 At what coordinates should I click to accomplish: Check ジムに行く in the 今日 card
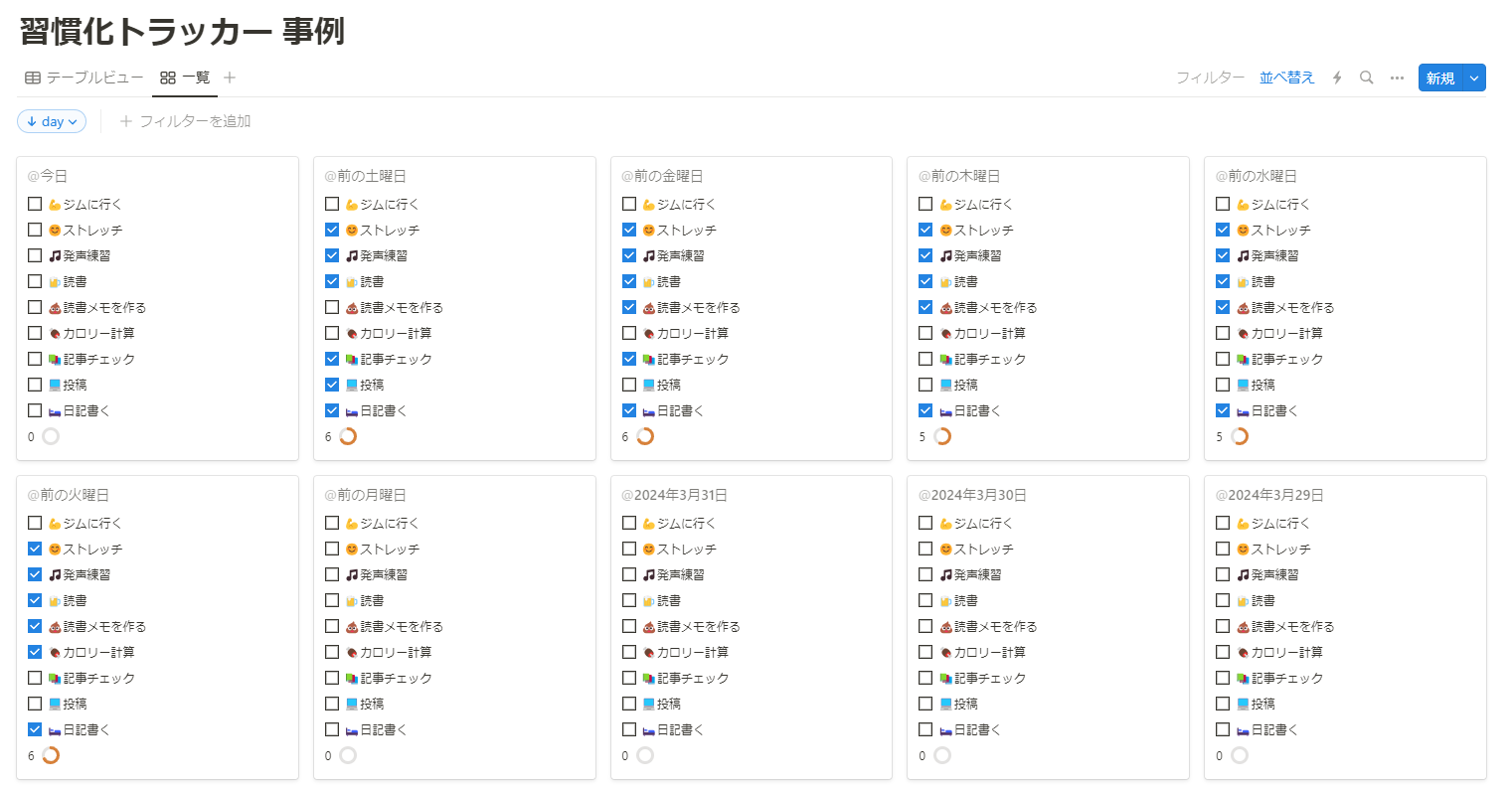tap(35, 204)
